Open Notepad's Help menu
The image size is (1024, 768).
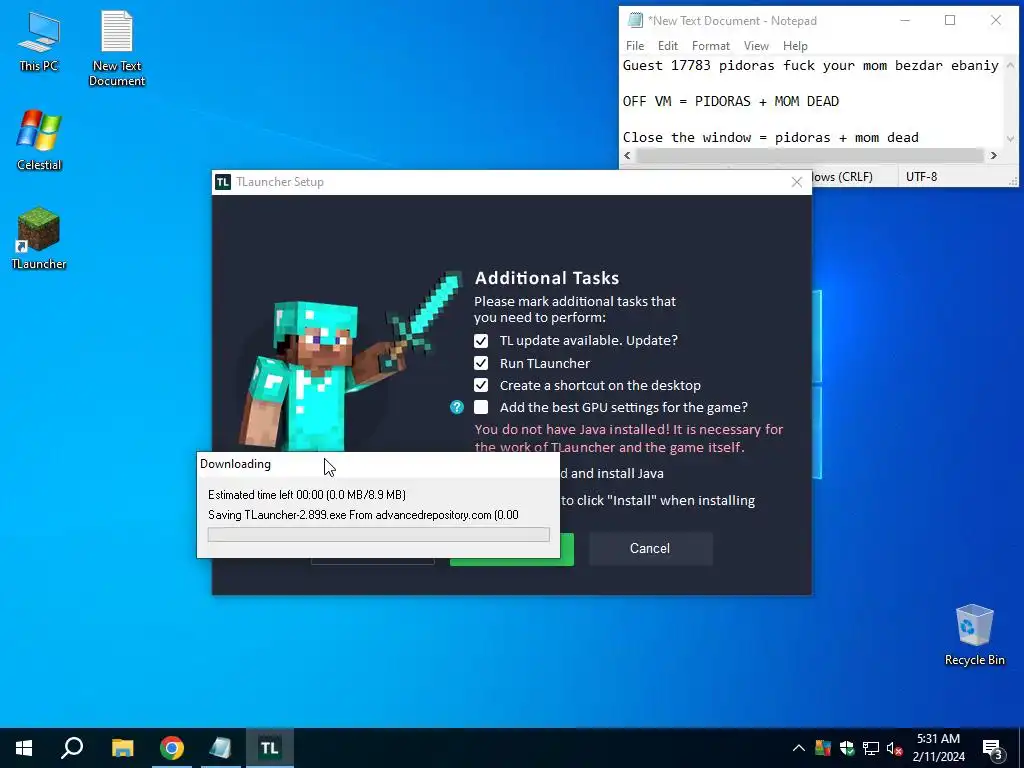click(x=795, y=46)
